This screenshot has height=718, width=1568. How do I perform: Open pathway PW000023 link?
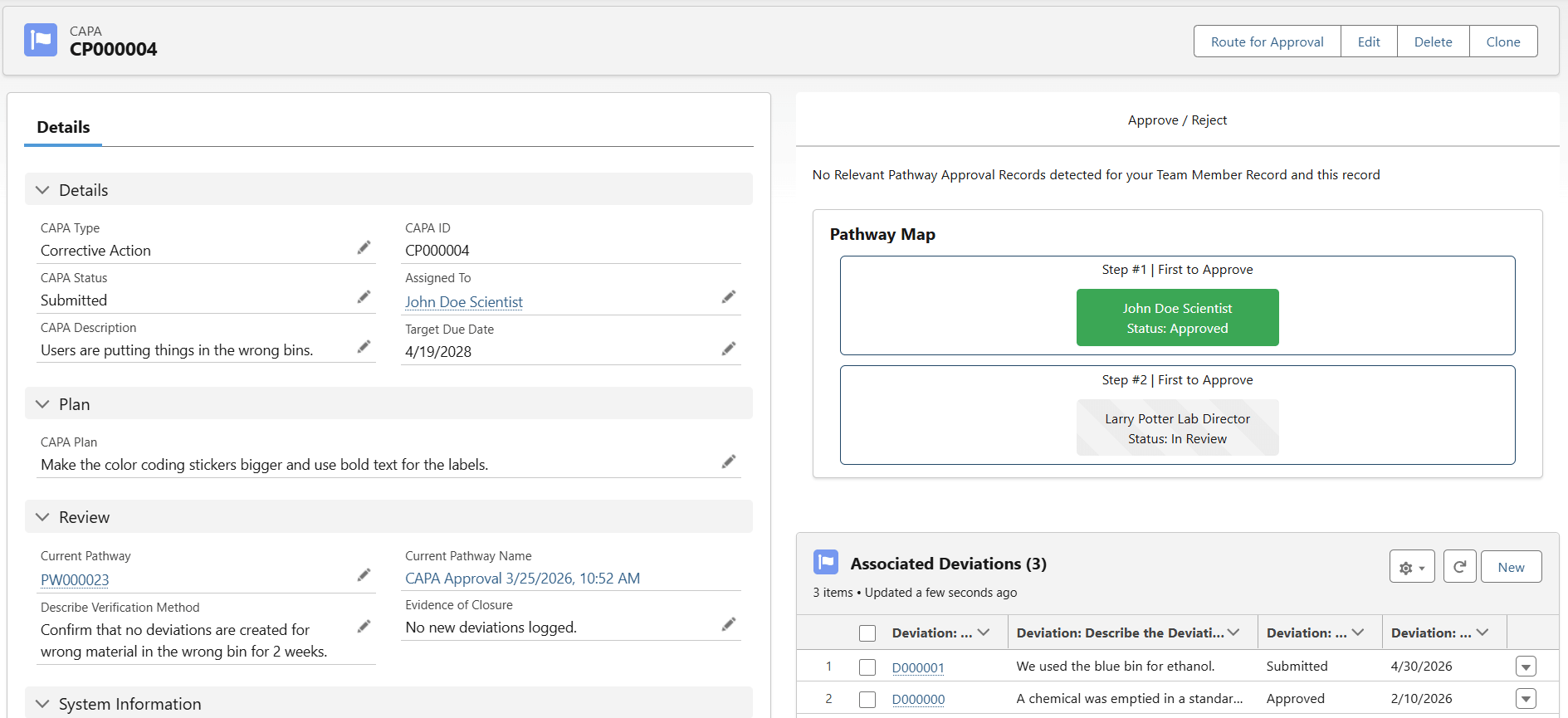click(x=75, y=580)
